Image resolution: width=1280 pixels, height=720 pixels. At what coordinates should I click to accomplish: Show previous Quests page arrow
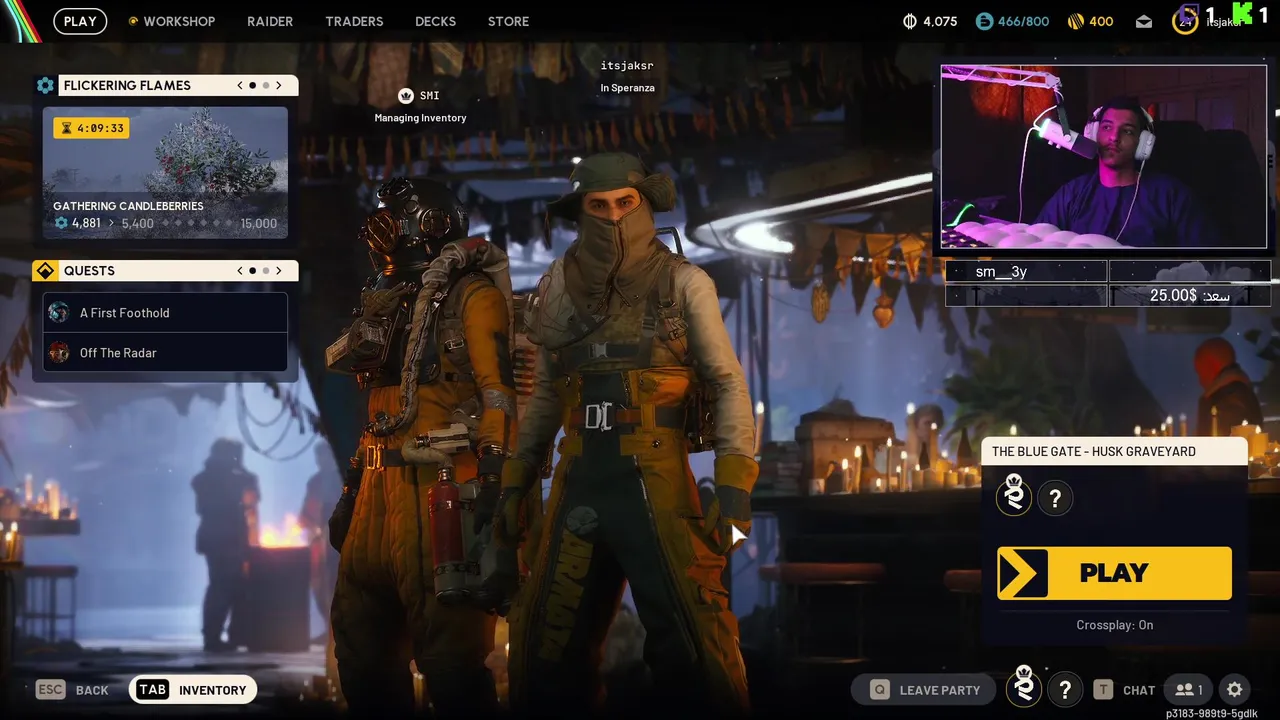pos(240,271)
